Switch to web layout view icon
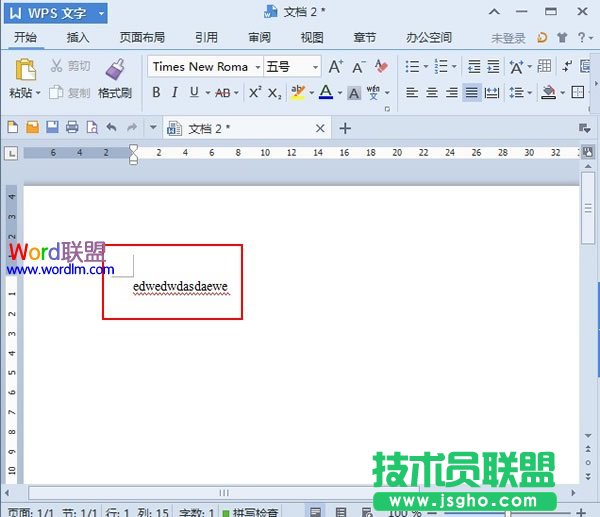Image resolution: width=600 pixels, height=517 pixels. (367, 512)
